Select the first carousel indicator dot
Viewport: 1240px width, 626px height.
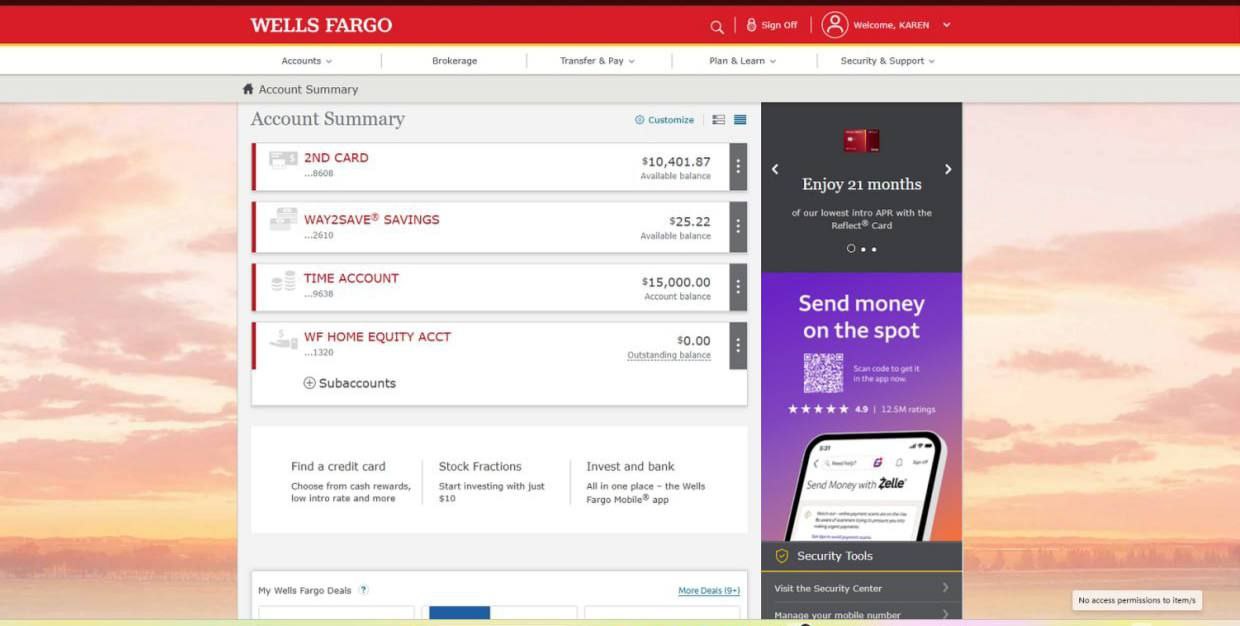(851, 249)
